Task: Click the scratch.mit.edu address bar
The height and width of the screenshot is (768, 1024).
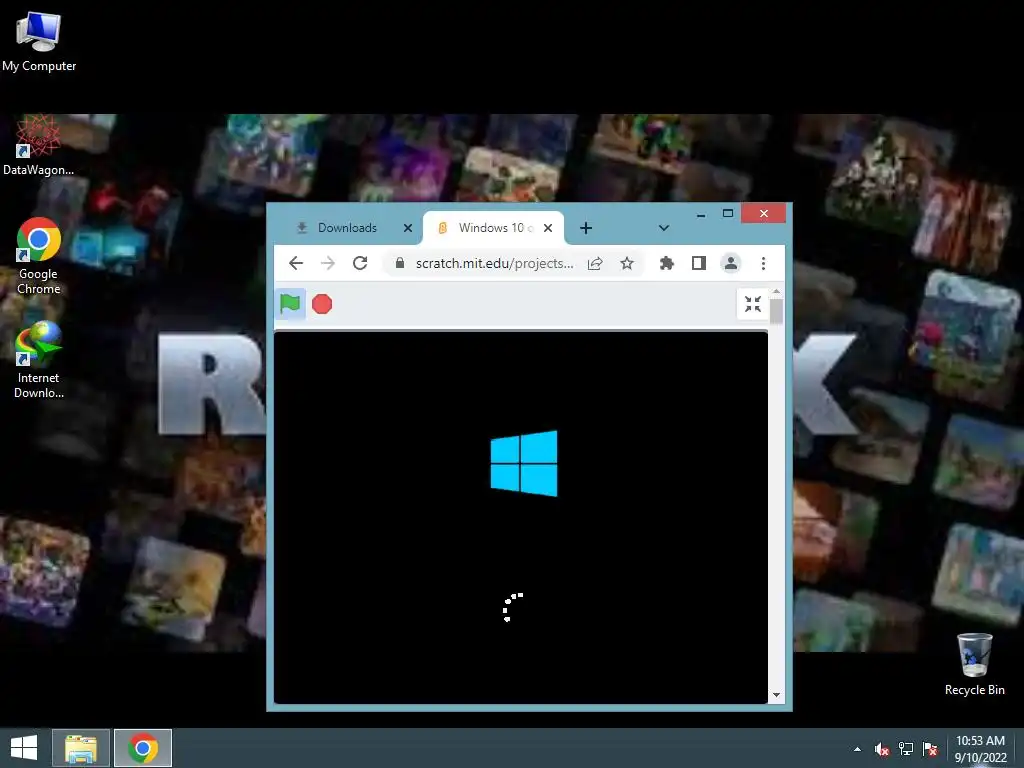Action: pos(494,263)
